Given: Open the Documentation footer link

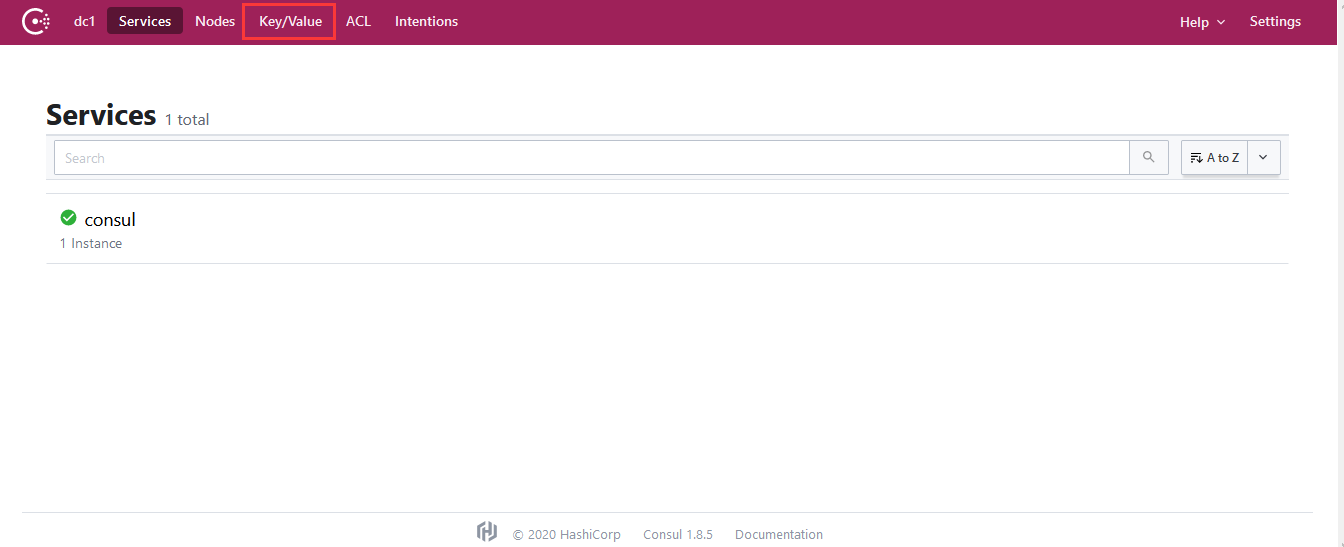Looking at the screenshot, I should pyautogui.click(x=779, y=535).
